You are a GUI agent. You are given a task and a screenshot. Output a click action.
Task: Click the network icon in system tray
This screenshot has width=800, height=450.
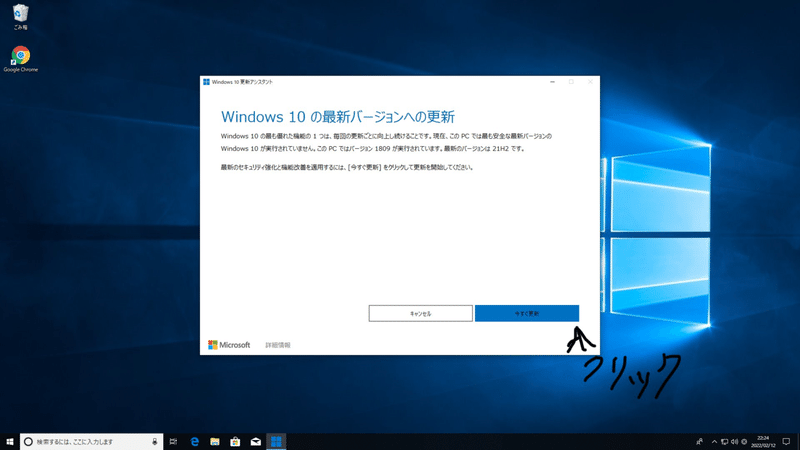pyautogui.click(x=724, y=441)
